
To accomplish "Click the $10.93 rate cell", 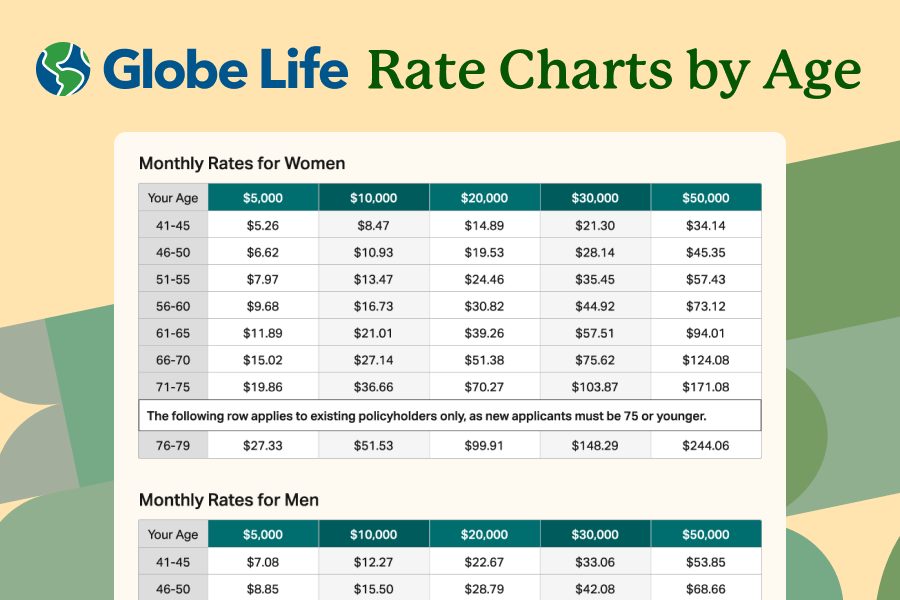I will (374, 252).
